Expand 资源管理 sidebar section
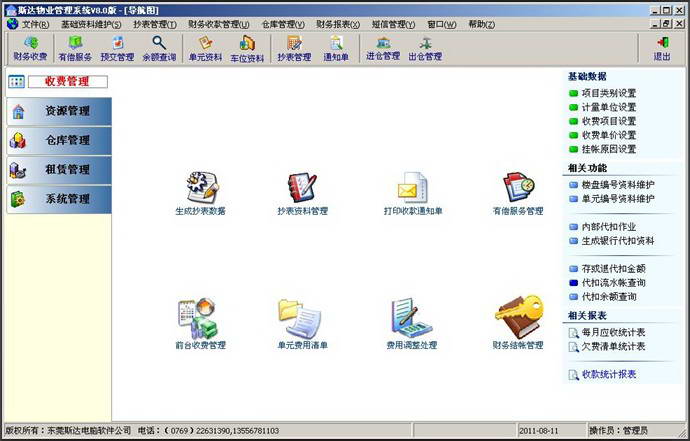This screenshot has height=441, width=690. tap(59, 111)
